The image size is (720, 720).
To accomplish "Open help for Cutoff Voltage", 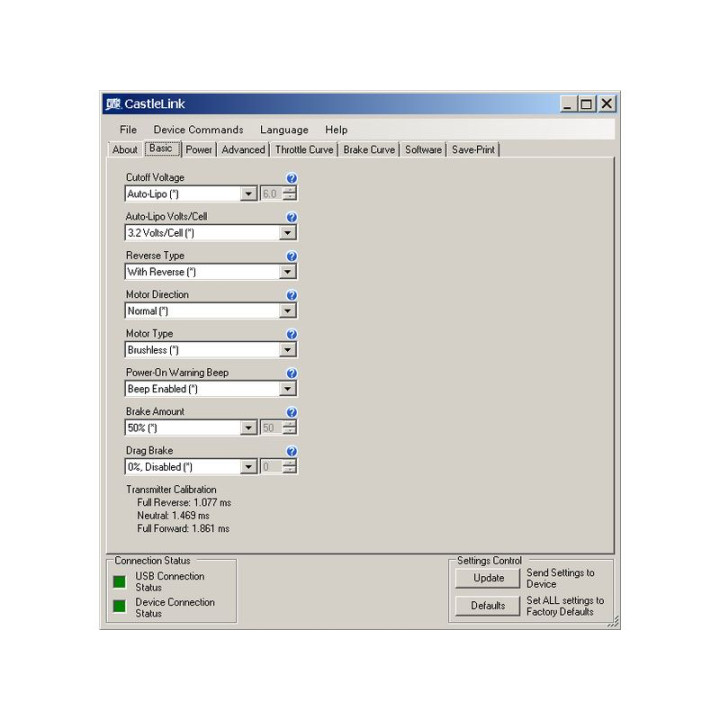I will click(x=291, y=178).
